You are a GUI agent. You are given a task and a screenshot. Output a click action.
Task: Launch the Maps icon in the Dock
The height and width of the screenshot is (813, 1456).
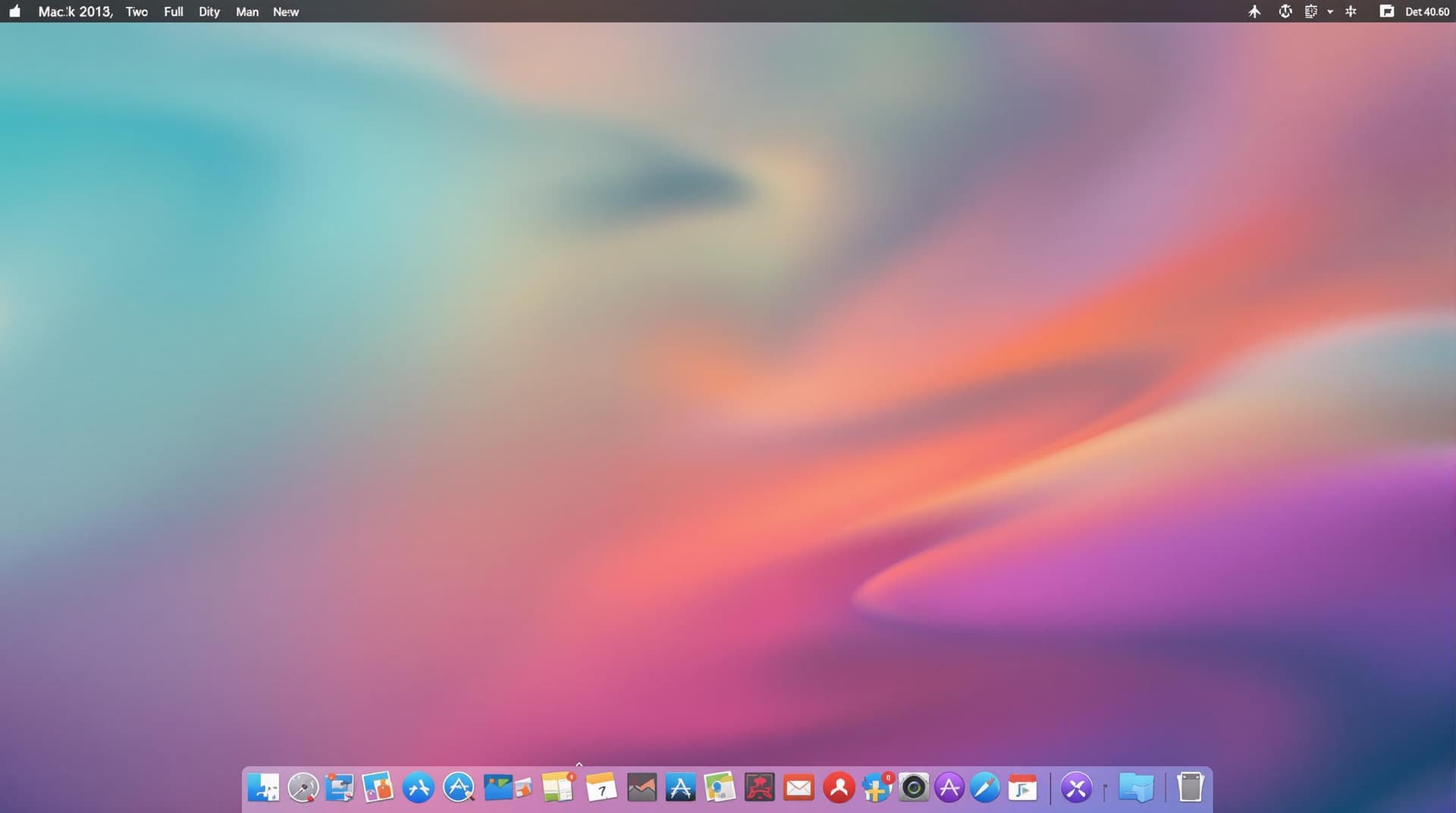pyautogui.click(x=720, y=788)
